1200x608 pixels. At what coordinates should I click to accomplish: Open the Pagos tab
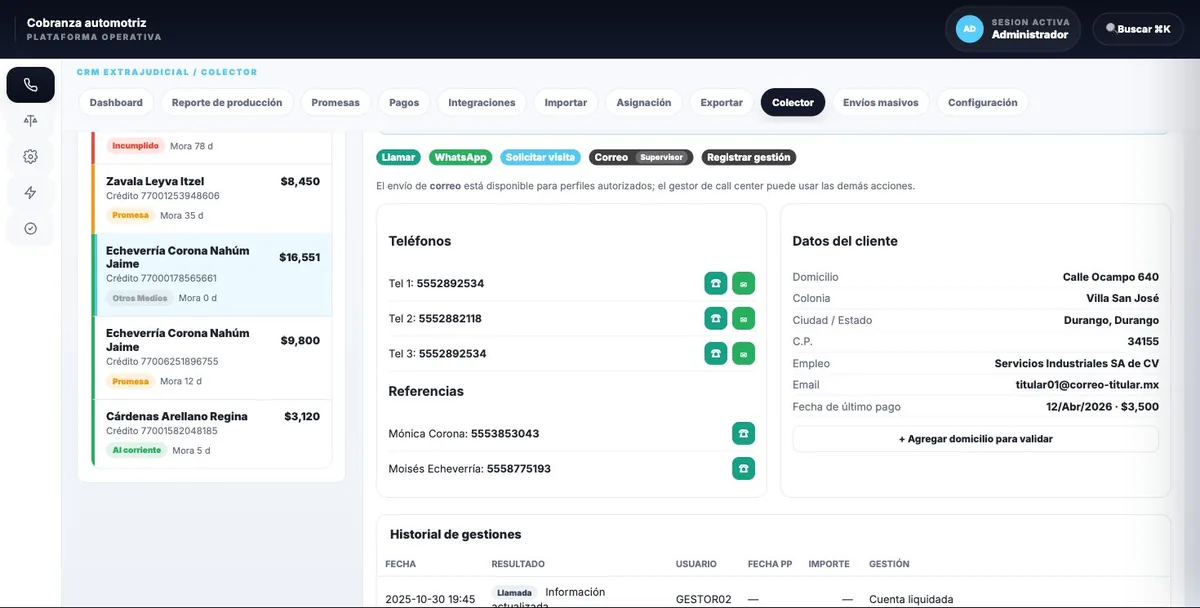404,102
